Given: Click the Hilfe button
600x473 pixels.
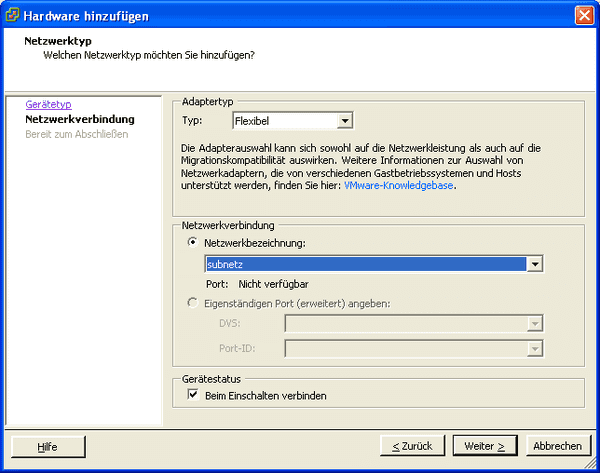Looking at the screenshot, I should click(x=48, y=447).
